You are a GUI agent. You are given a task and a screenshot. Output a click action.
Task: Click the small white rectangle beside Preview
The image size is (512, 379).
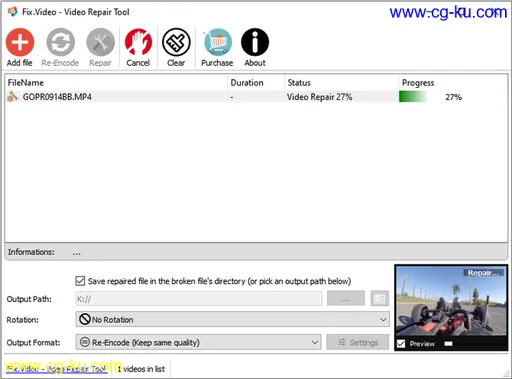448,344
